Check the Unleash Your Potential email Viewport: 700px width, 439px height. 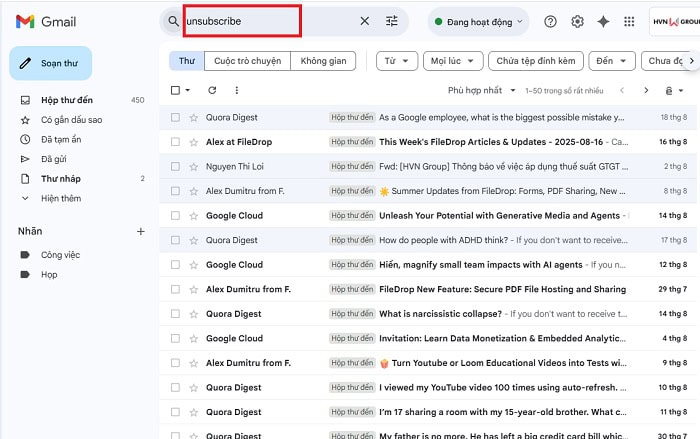pyautogui.click(x=175, y=216)
